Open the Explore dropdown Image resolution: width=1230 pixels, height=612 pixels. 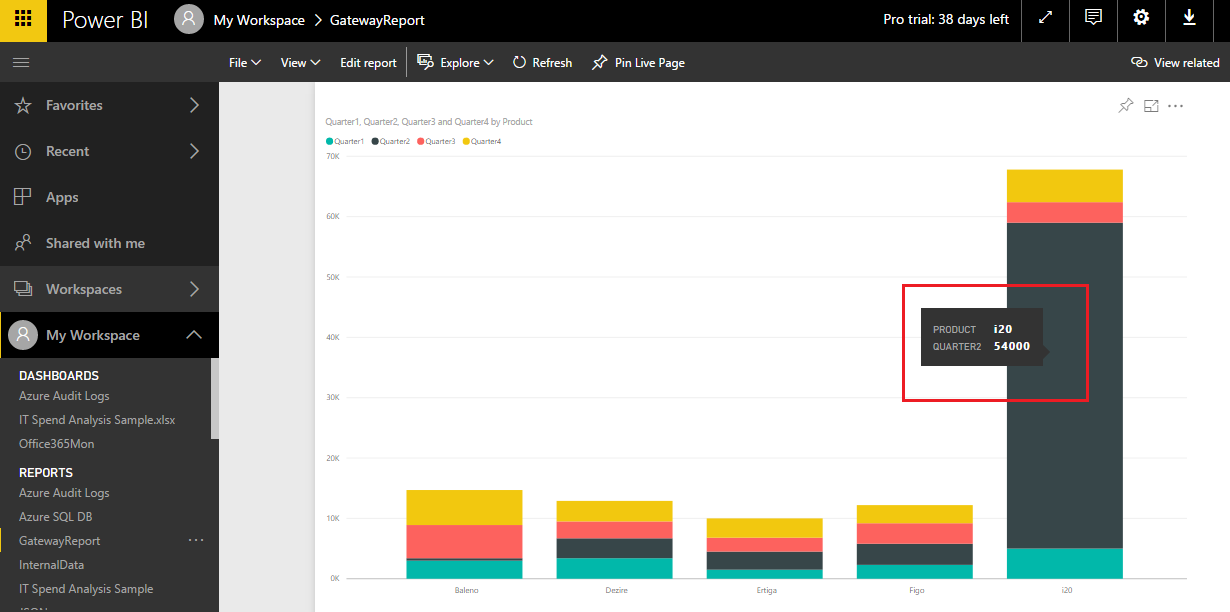[x=455, y=62]
